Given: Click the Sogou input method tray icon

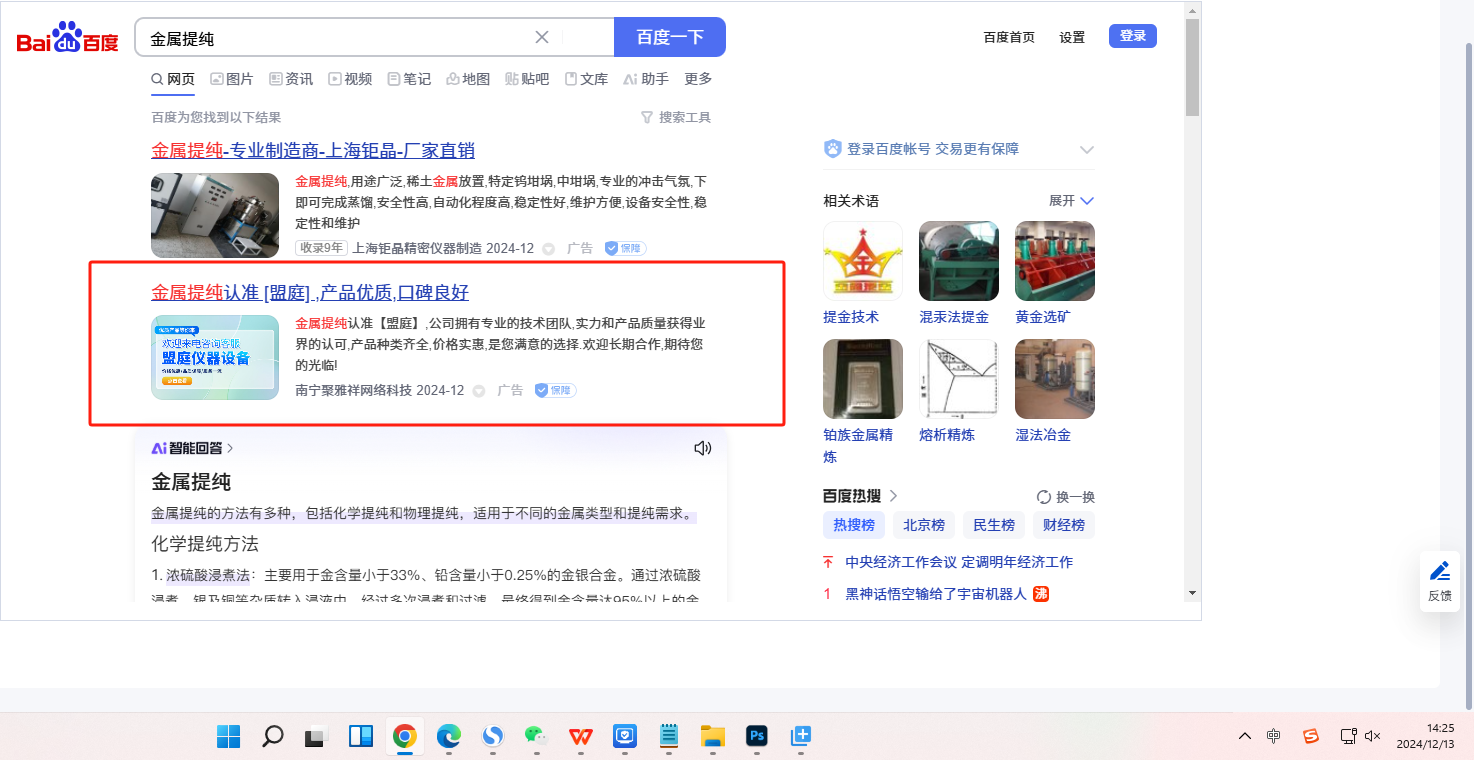Looking at the screenshot, I should click(1311, 736).
